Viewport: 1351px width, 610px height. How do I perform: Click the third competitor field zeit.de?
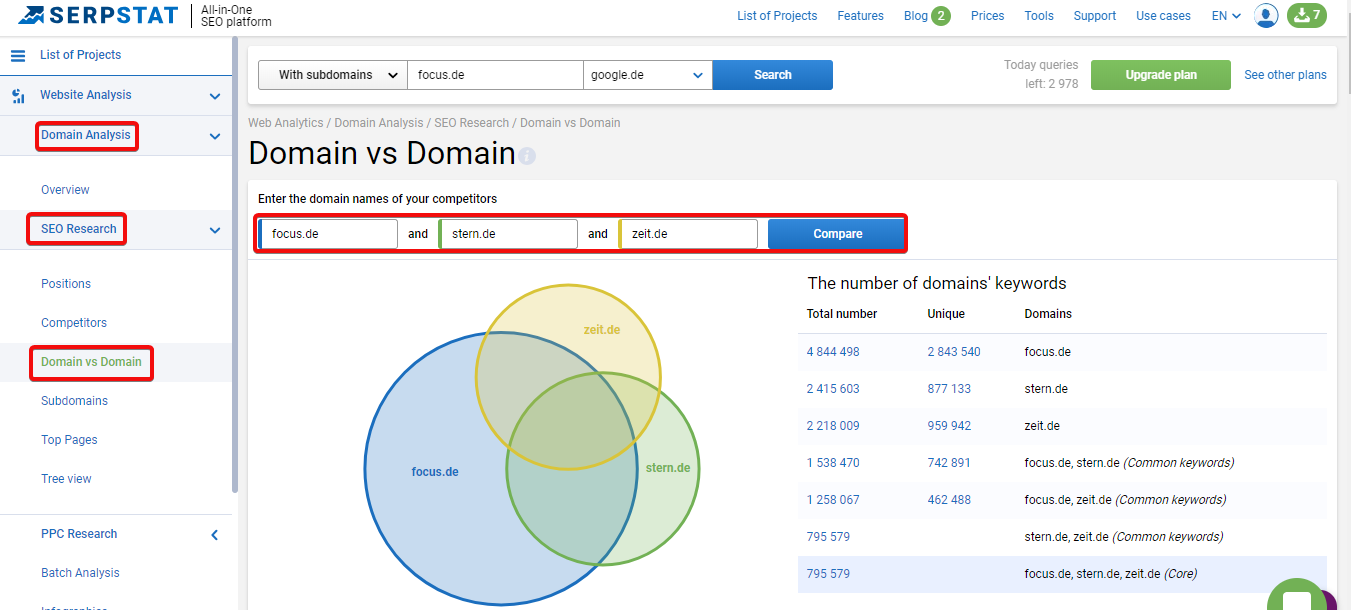(688, 234)
